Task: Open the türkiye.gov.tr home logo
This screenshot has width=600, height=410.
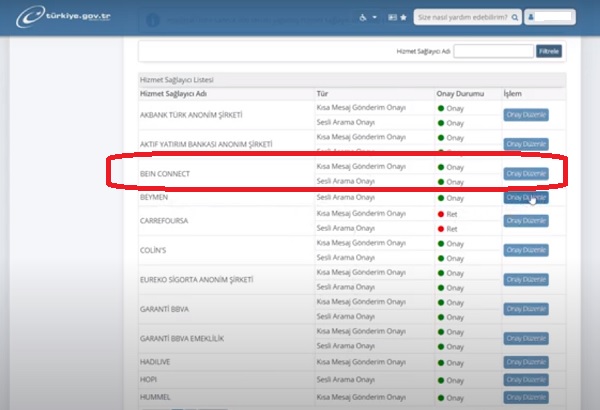Action: tap(64, 16)
